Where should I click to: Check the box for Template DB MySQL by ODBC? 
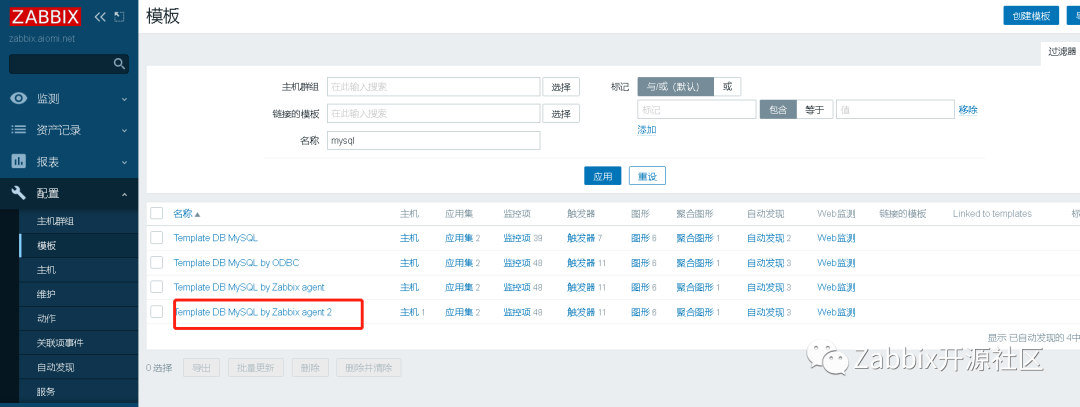pos(156,262)
